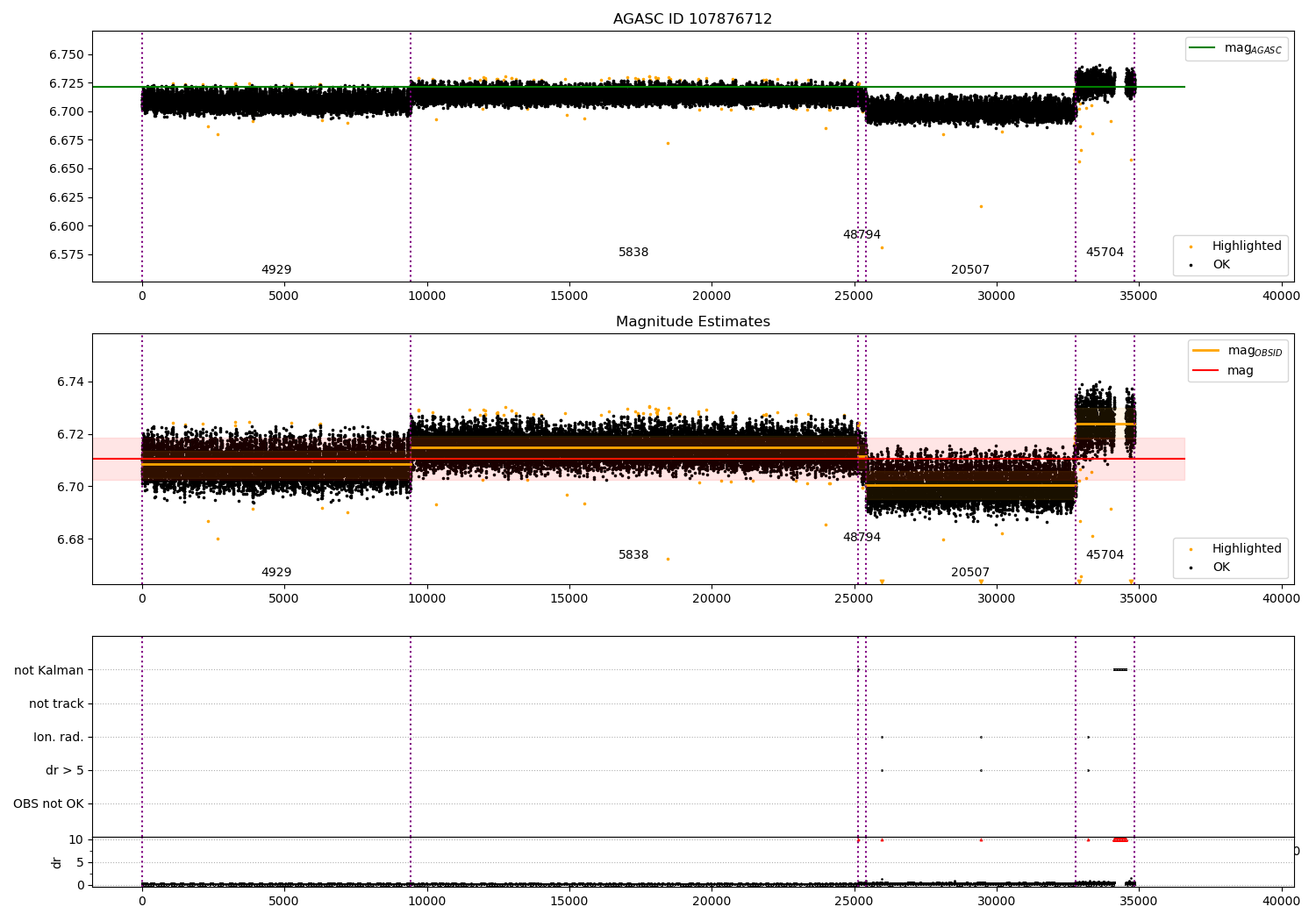Screen dimensions: 1316x921
Task: Select the mag AGASC legend entry
Action: pyautogui.click(x=1236, y=48)
